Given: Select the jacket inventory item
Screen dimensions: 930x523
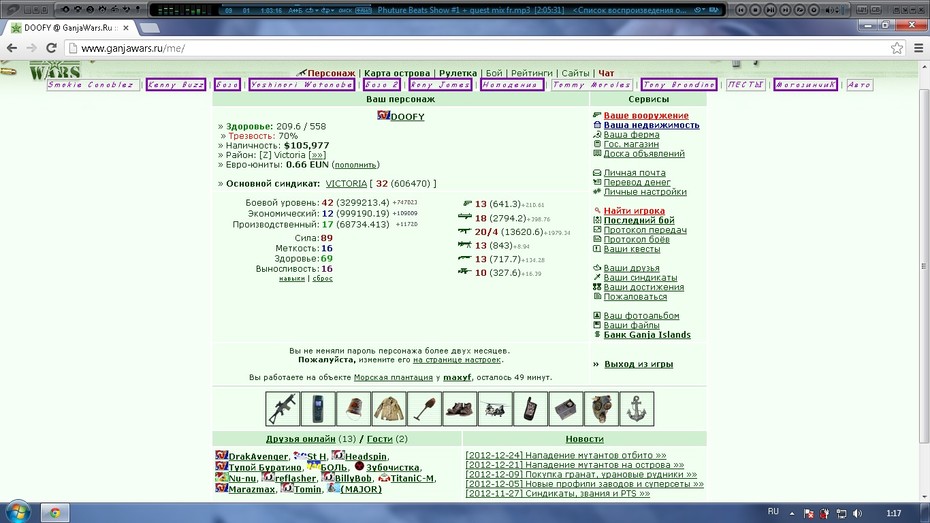Looking at the screenshot, I should [x=389, y=409].
